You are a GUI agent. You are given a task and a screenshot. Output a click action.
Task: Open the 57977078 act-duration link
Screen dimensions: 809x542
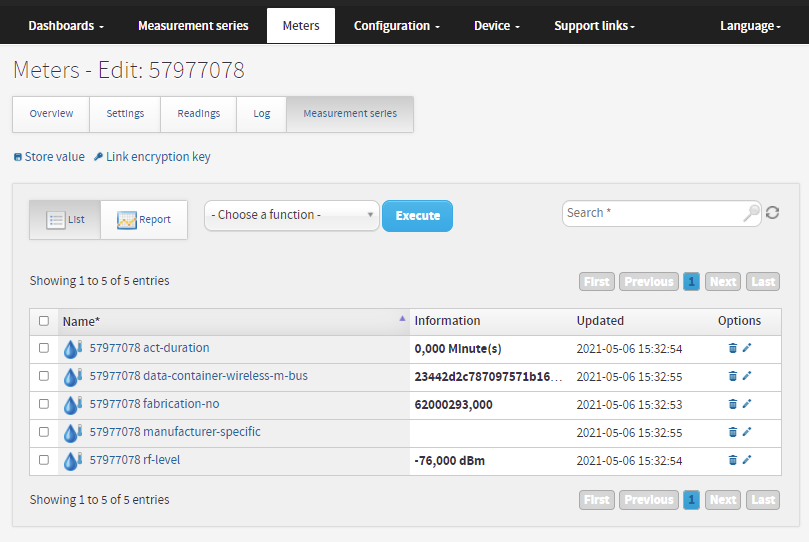[x=150, y=348]
